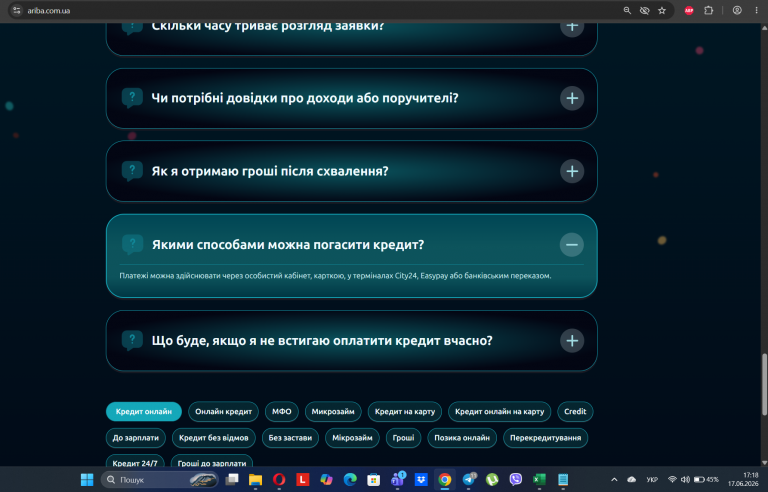Expand 'Що буде, якщо я не встигаю' plus

pos(572,341)
